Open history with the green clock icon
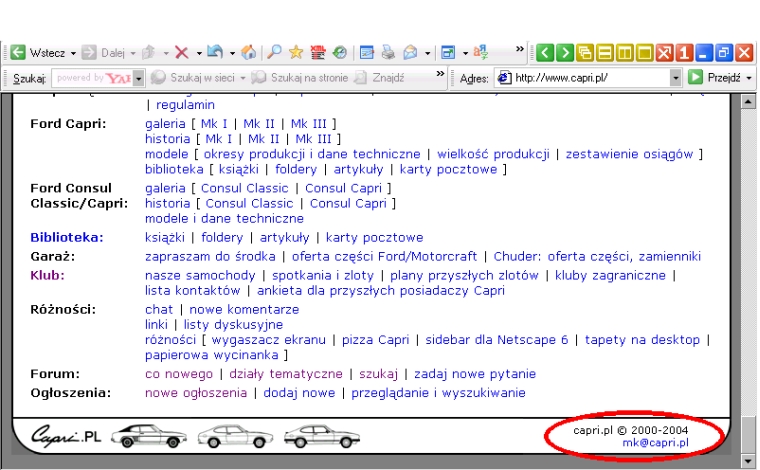 pos(340,52)
